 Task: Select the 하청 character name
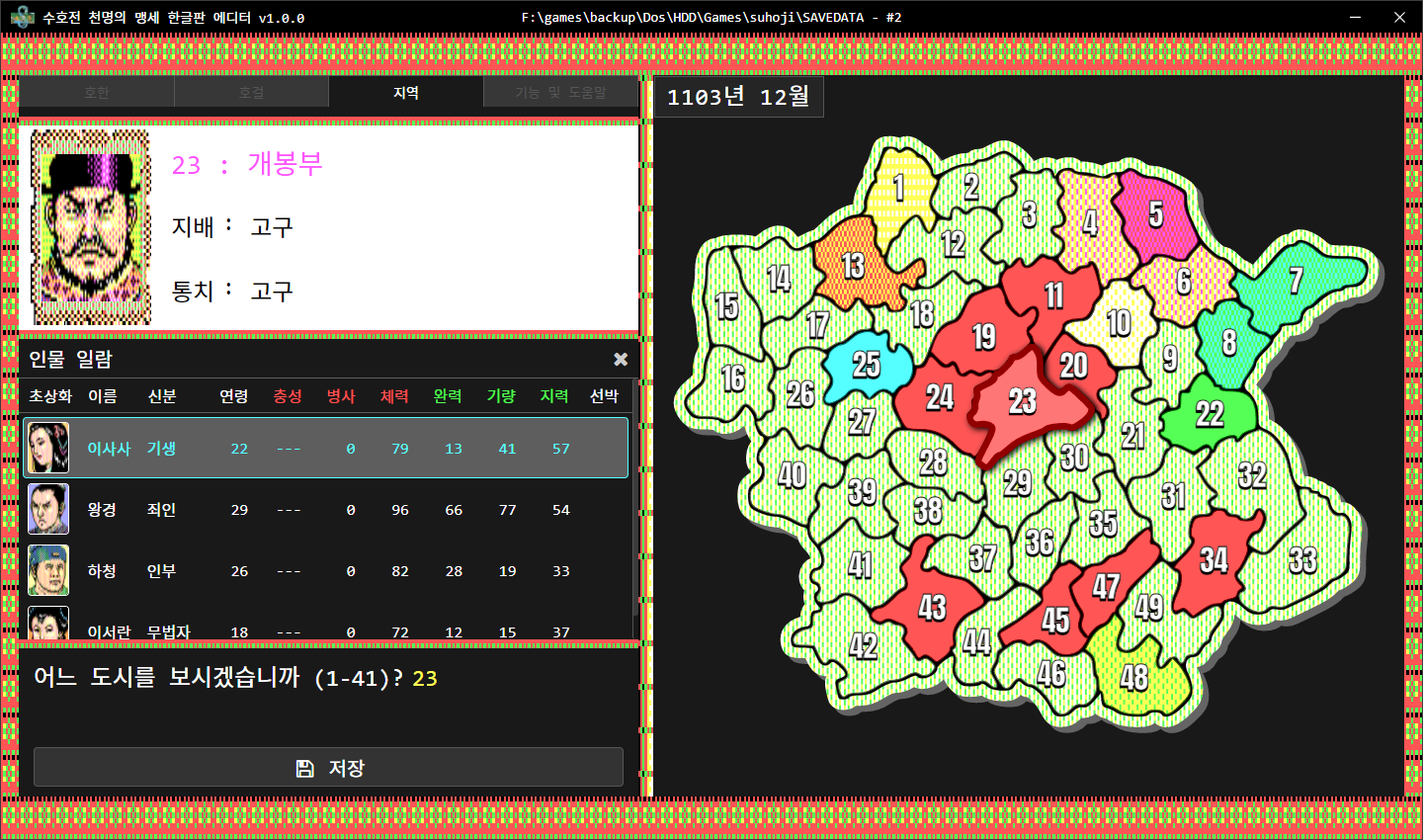click(102, 571)
